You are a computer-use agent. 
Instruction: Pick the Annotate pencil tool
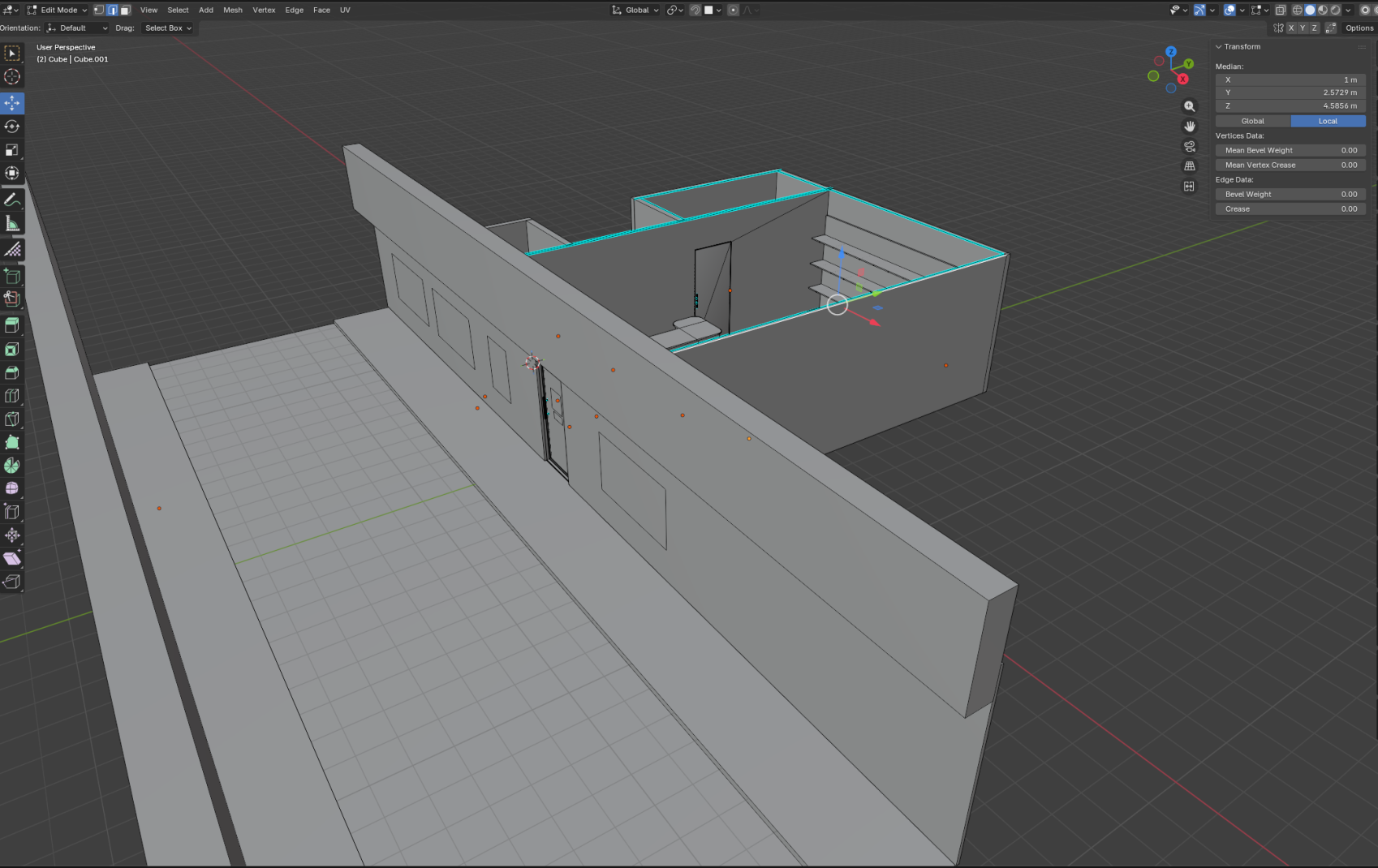click(12, 200)
